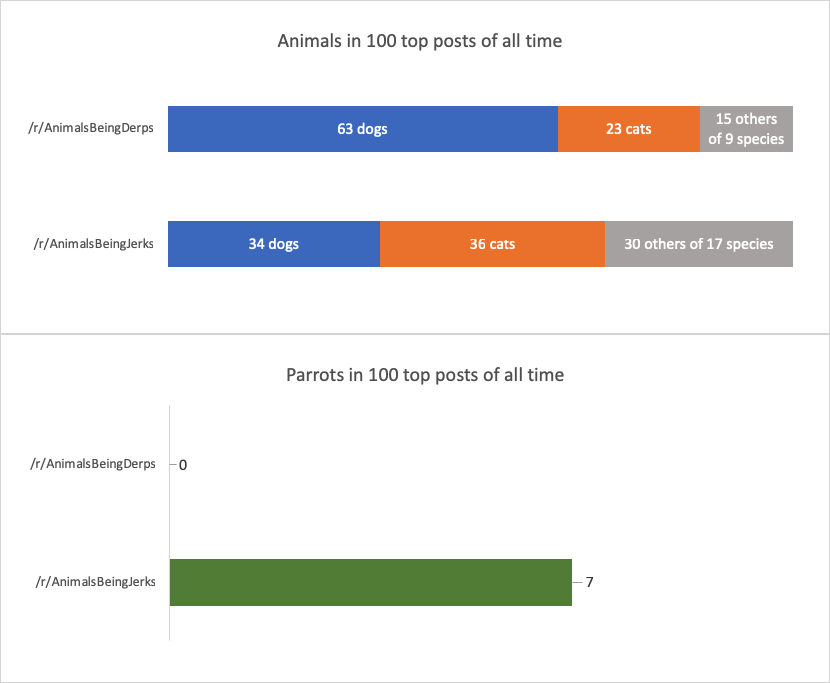Screen dimensions: 830x683
Task: Select the orange "36 cats" bar segment
Action: pyautogui.click(x=492, y=244)
